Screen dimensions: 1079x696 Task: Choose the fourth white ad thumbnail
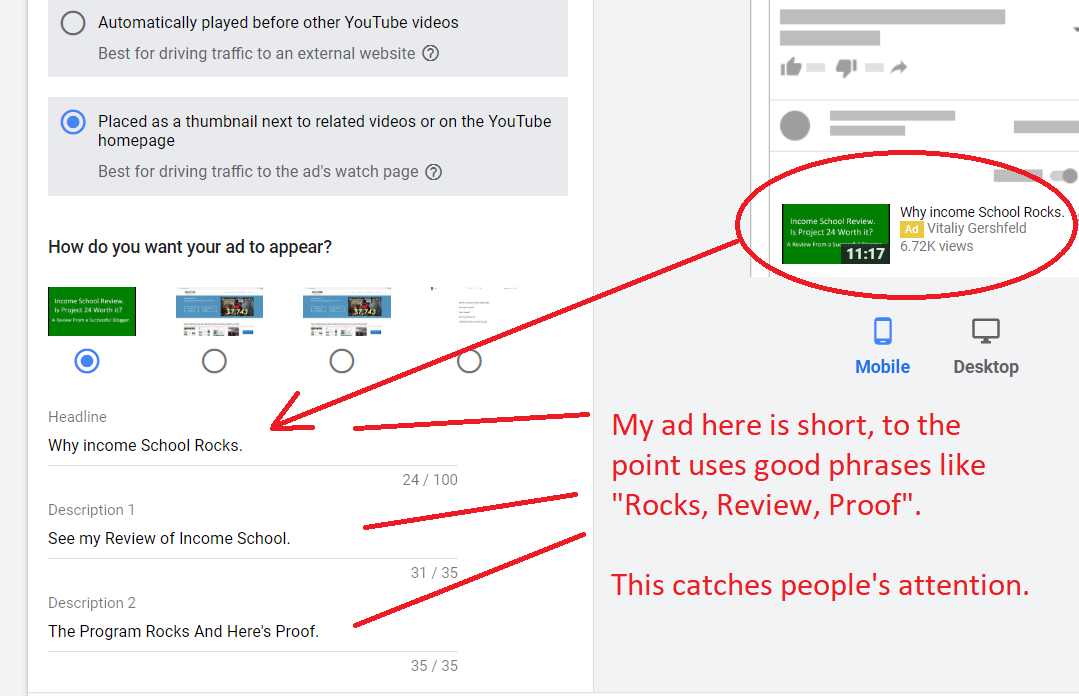[474, 311]
